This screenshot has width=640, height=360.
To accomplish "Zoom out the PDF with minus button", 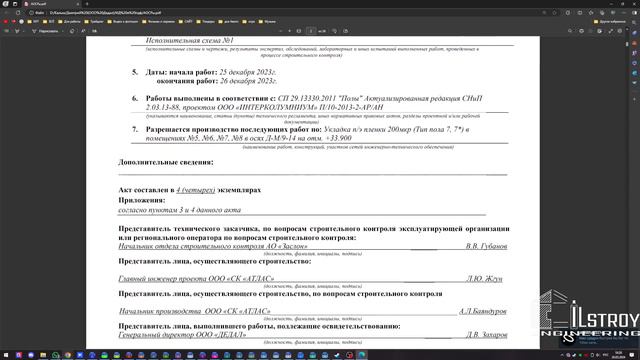I will [280, 31].
